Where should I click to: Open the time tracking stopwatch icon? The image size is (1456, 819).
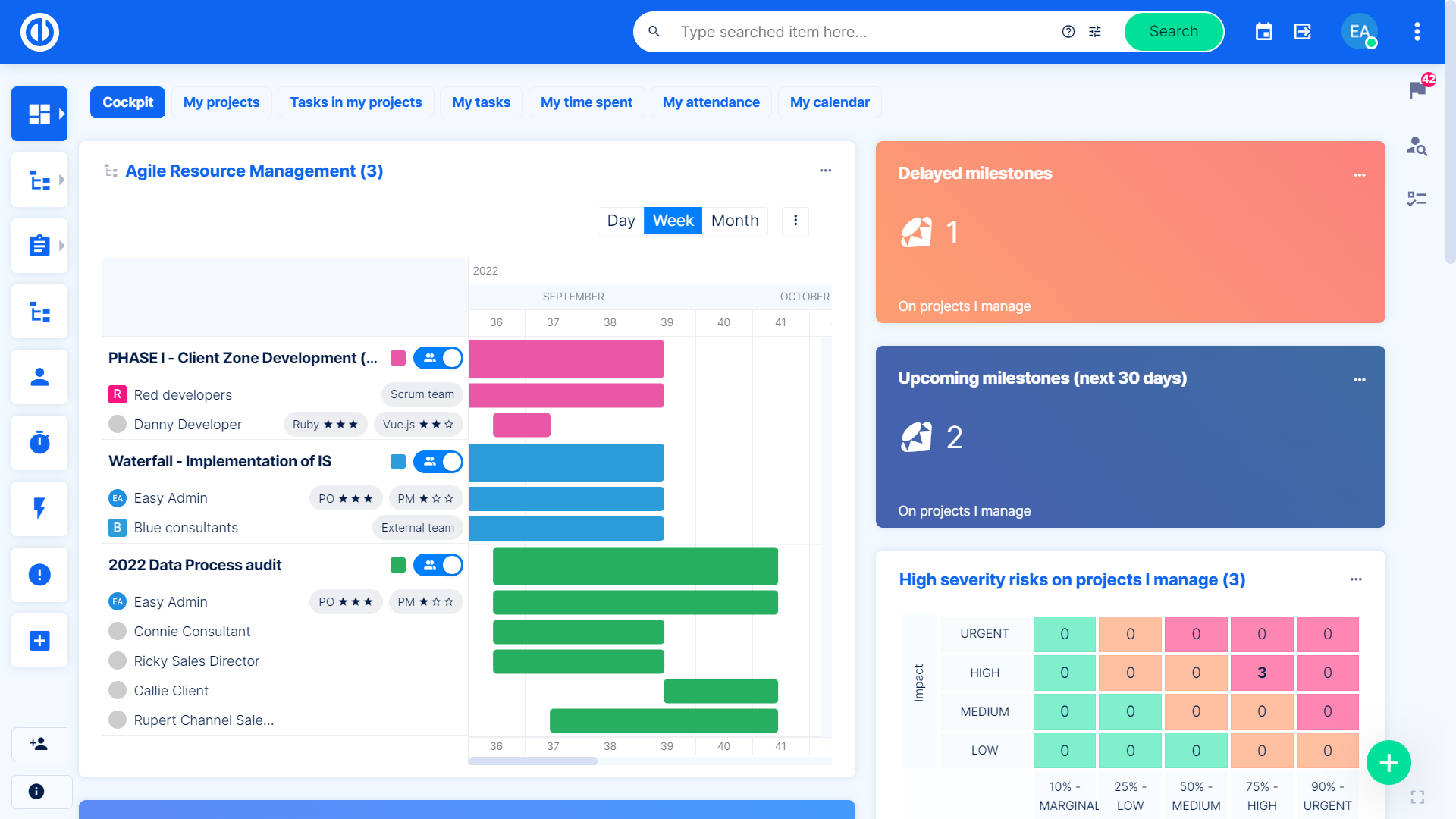[39, 443]
